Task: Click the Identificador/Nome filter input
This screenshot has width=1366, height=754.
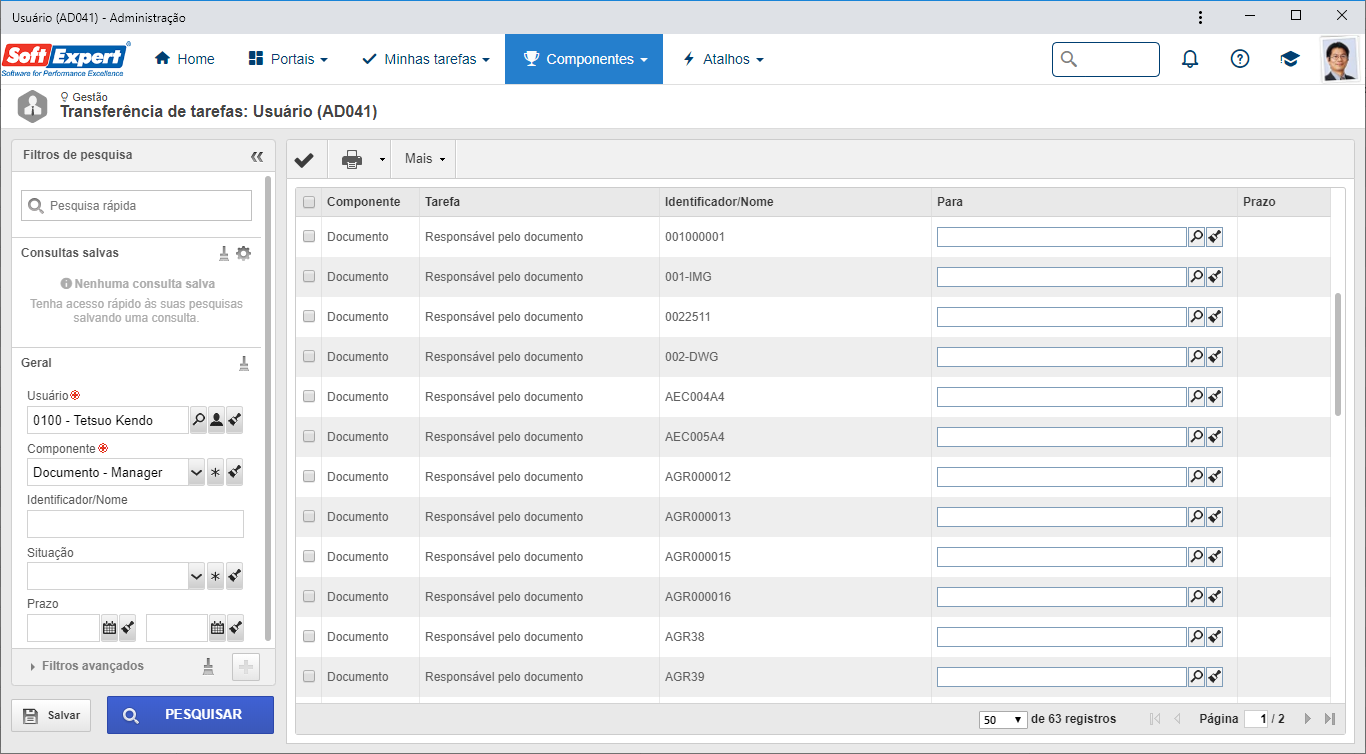Action: coord(135,524)
